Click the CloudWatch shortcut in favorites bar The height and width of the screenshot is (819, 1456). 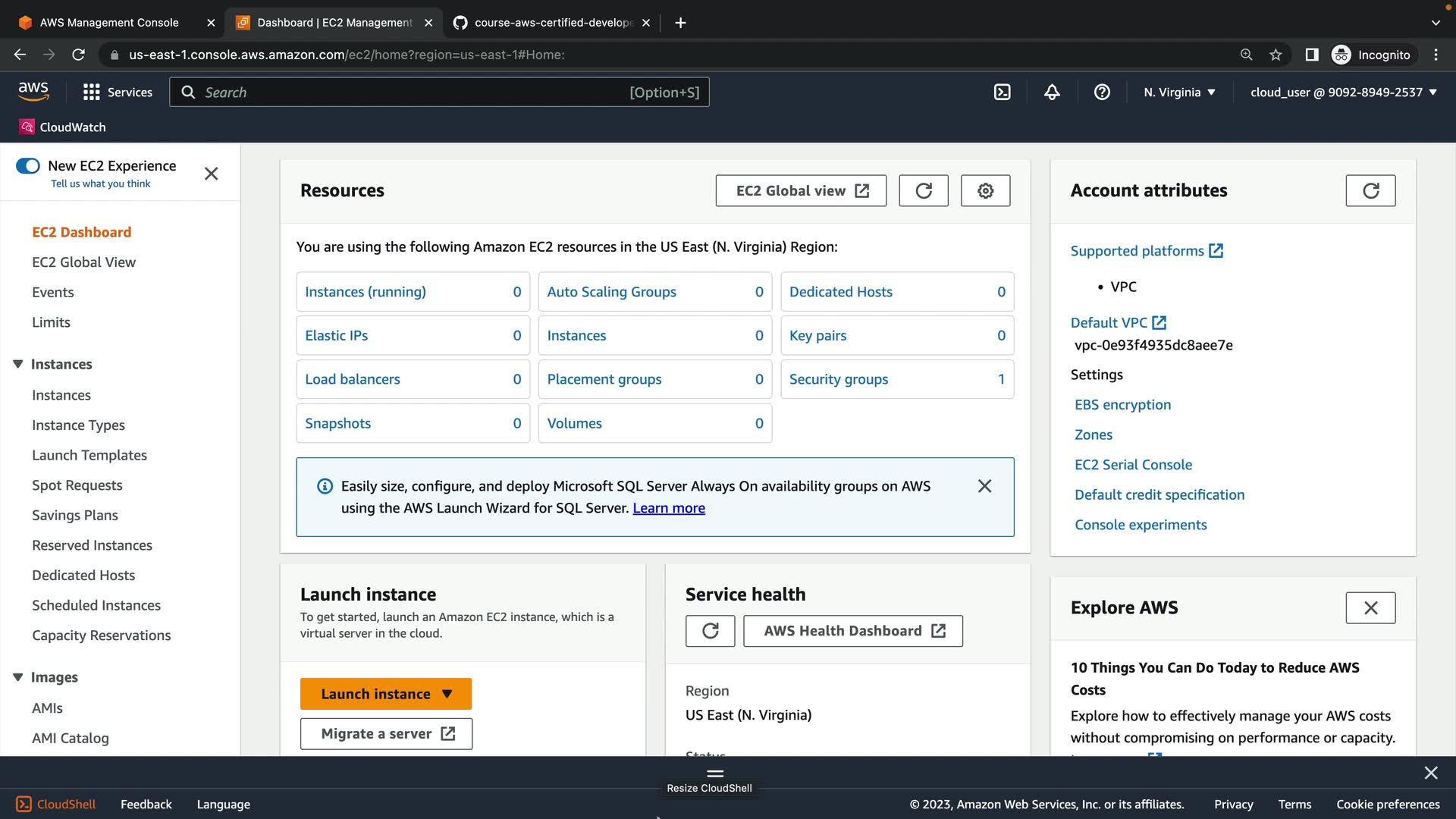tap(63, 127)
